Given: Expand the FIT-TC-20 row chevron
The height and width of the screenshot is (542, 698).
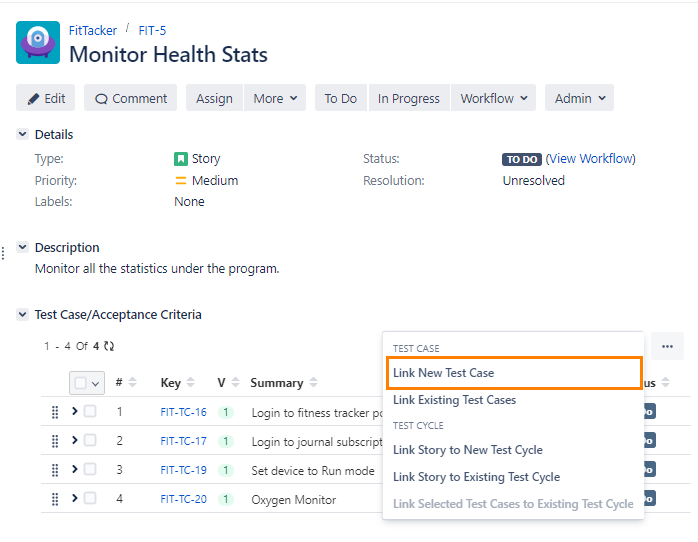Looking at the screenshot, I should [x=74, y=498].
